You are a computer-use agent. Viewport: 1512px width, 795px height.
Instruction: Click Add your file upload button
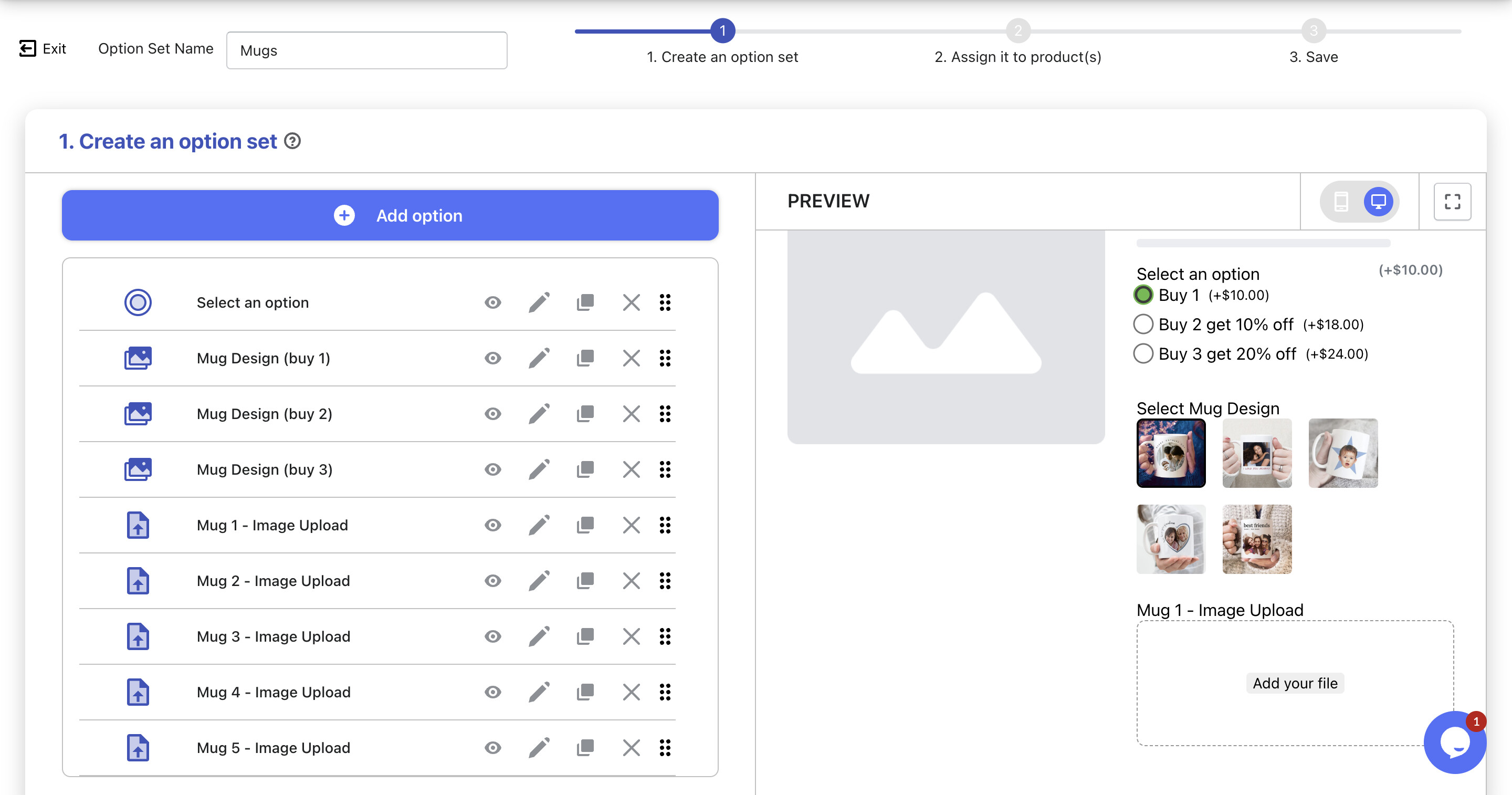click(1295, 683)
